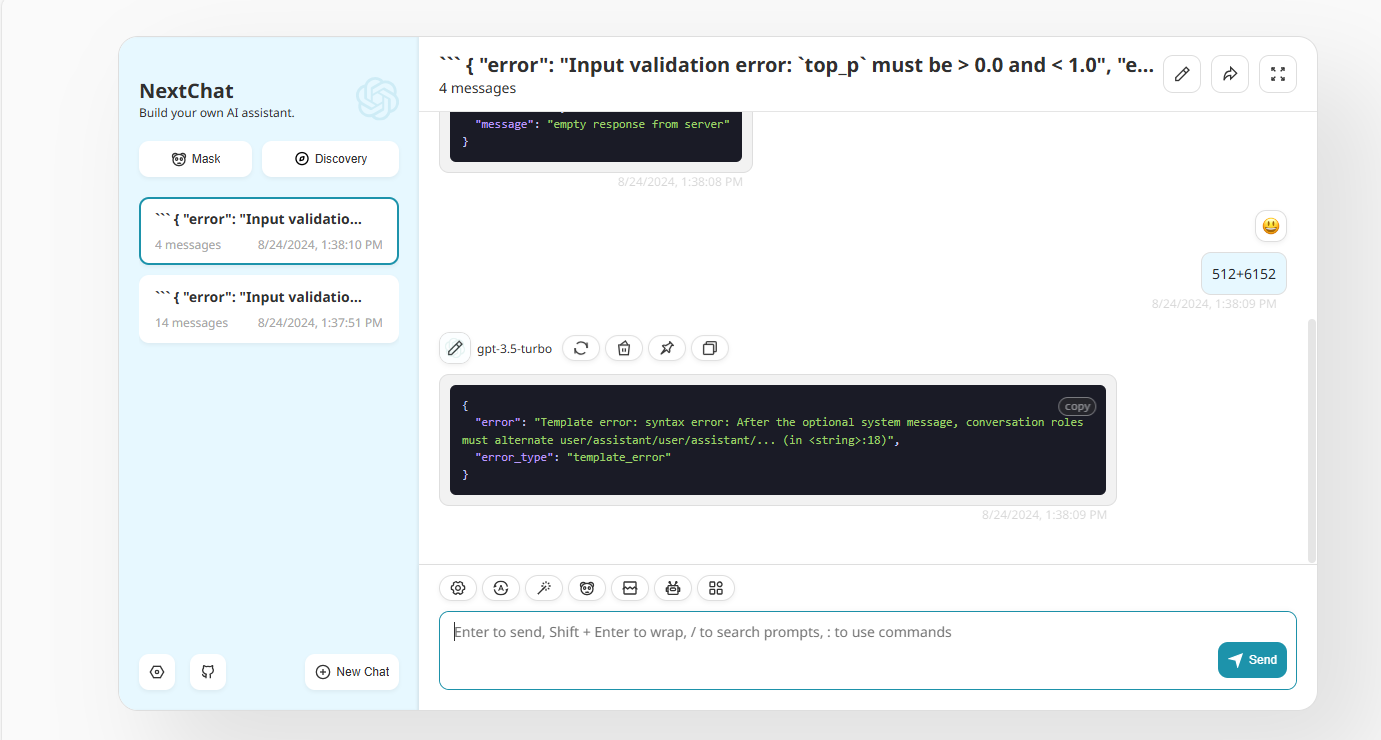Delete the gpt-3.5-turbo message
Image resolution: width=1381 pixels, height=740 pixels.
(624, 348)
